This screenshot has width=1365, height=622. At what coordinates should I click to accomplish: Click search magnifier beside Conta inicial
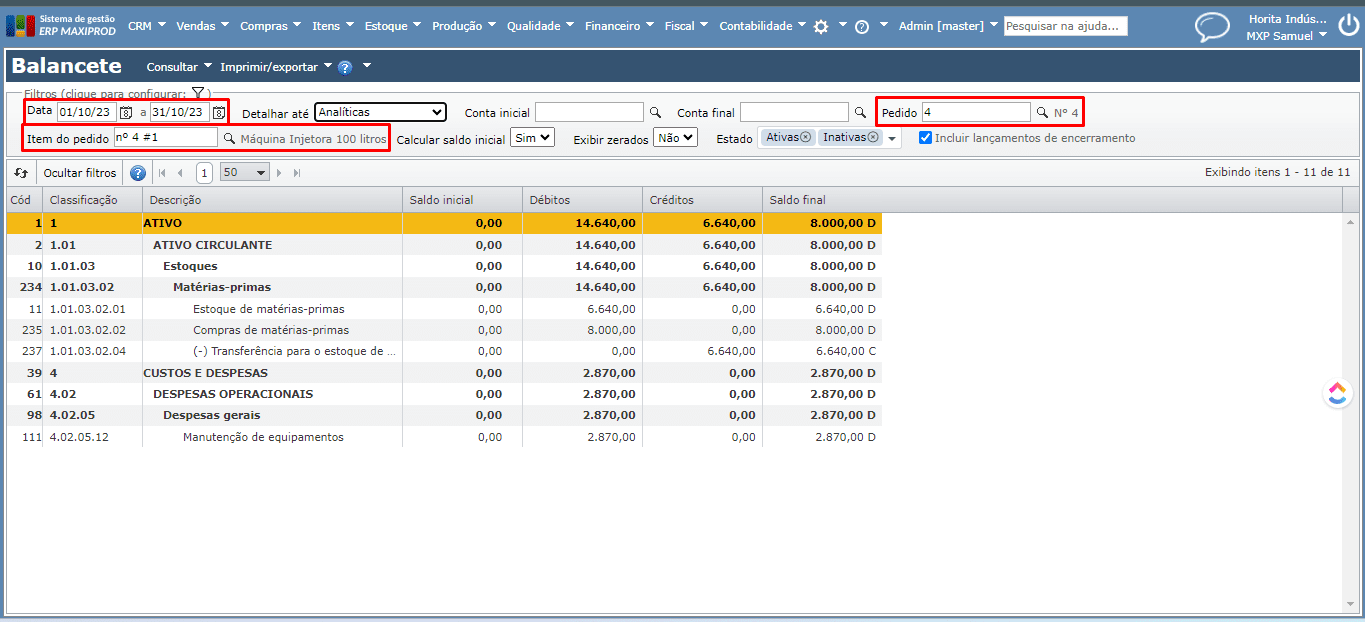pos(656,113)
